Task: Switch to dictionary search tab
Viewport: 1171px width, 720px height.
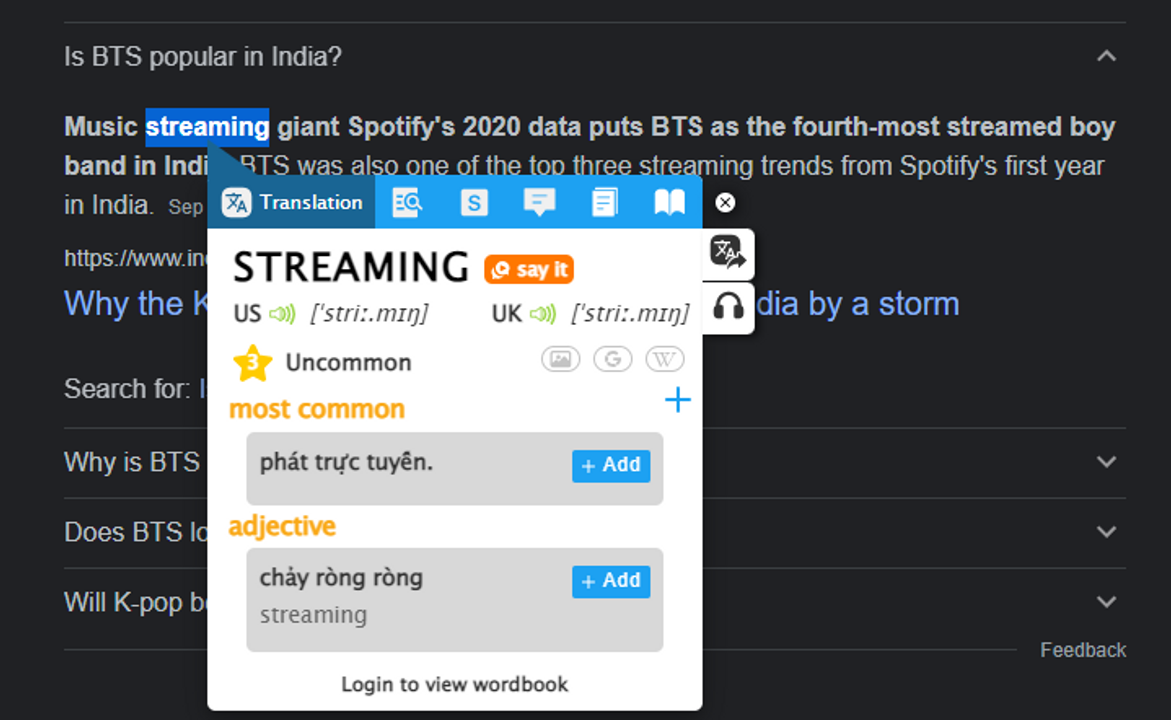Action: coord(408,203)
